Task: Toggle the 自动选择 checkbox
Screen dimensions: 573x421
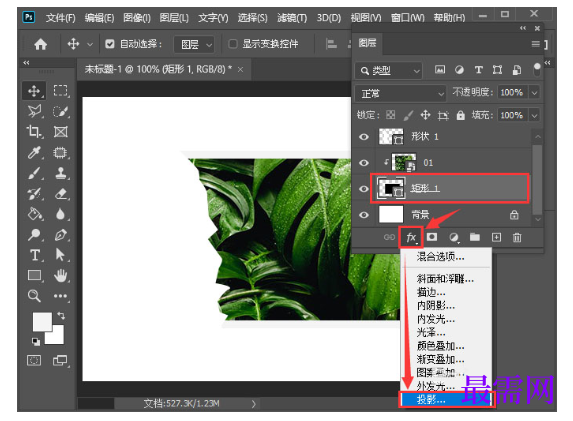Action: click(x=110, y=44)
